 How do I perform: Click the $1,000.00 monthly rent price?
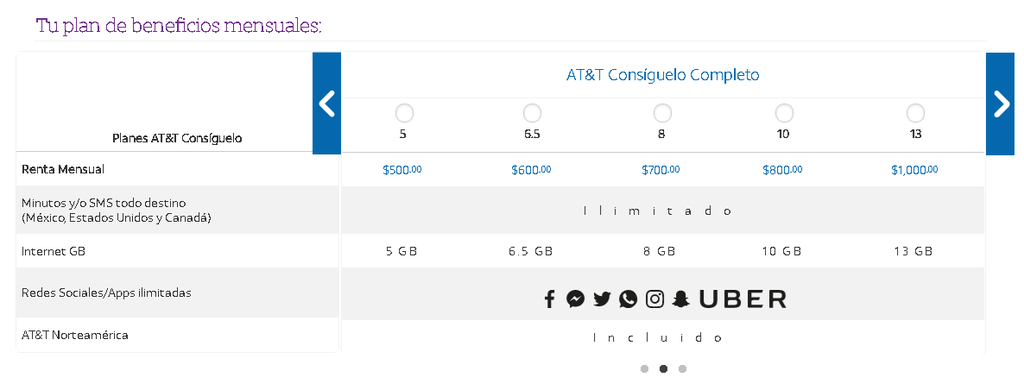914,170
